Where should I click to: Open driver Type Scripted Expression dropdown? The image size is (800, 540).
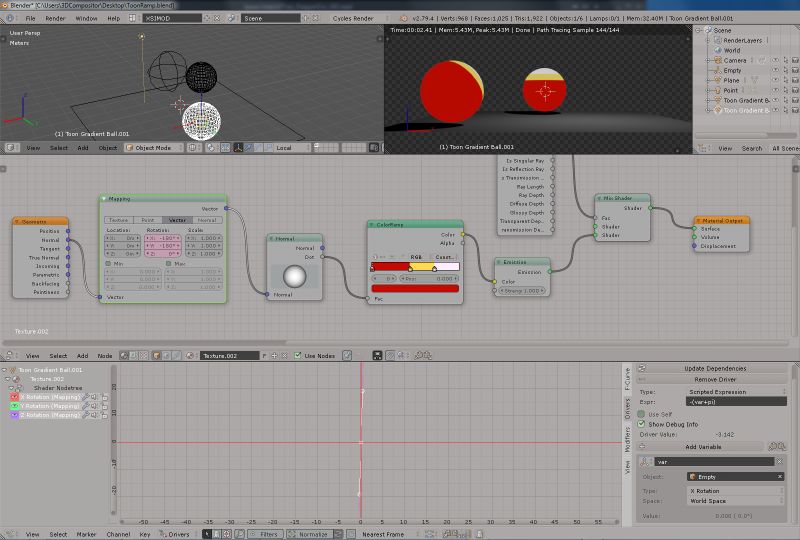click(x=737, y=391)
